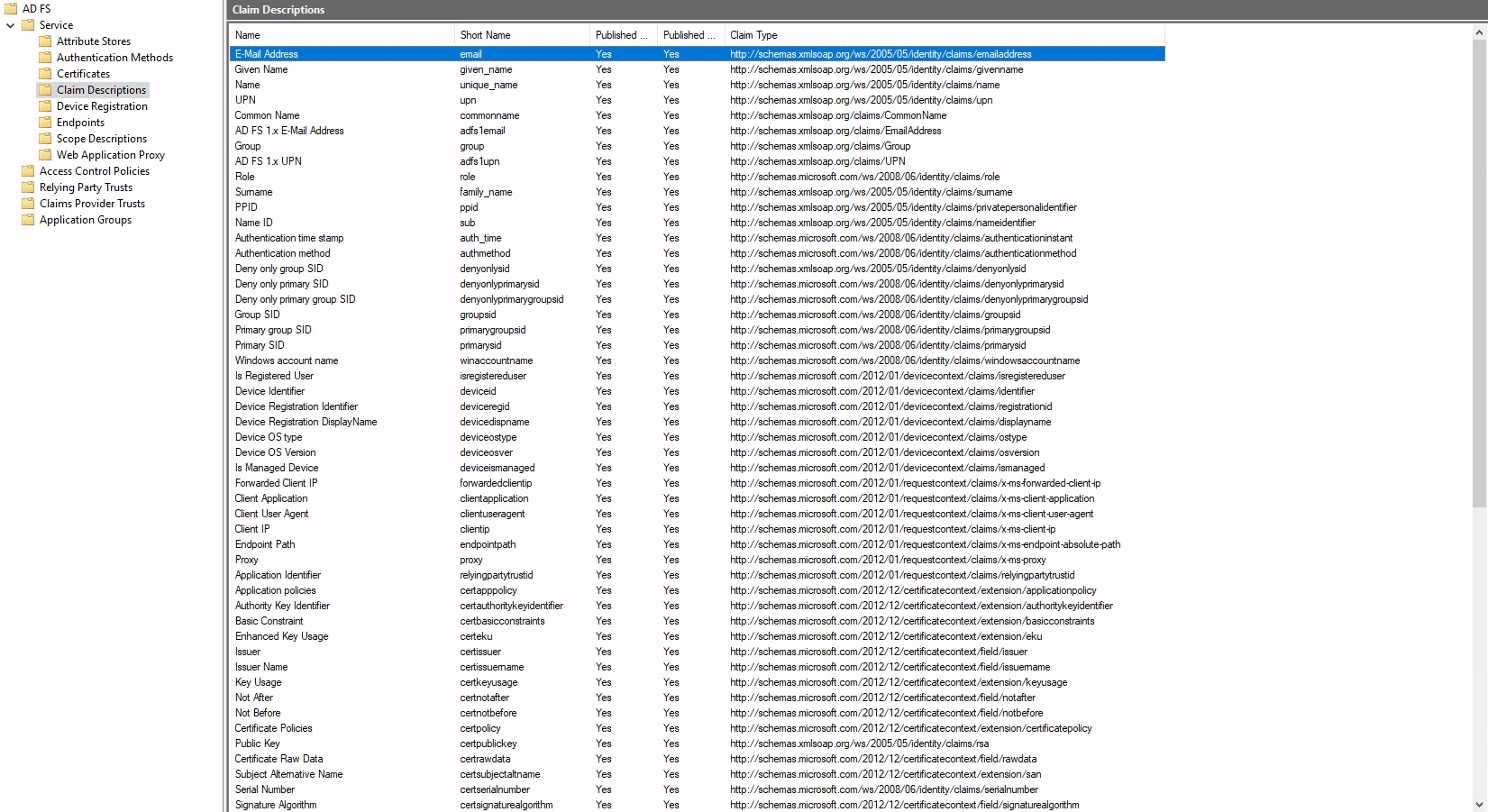Click the scrollbar up arrow
The width and height of the screenshot is (1488, 812).
[1479, 32]
